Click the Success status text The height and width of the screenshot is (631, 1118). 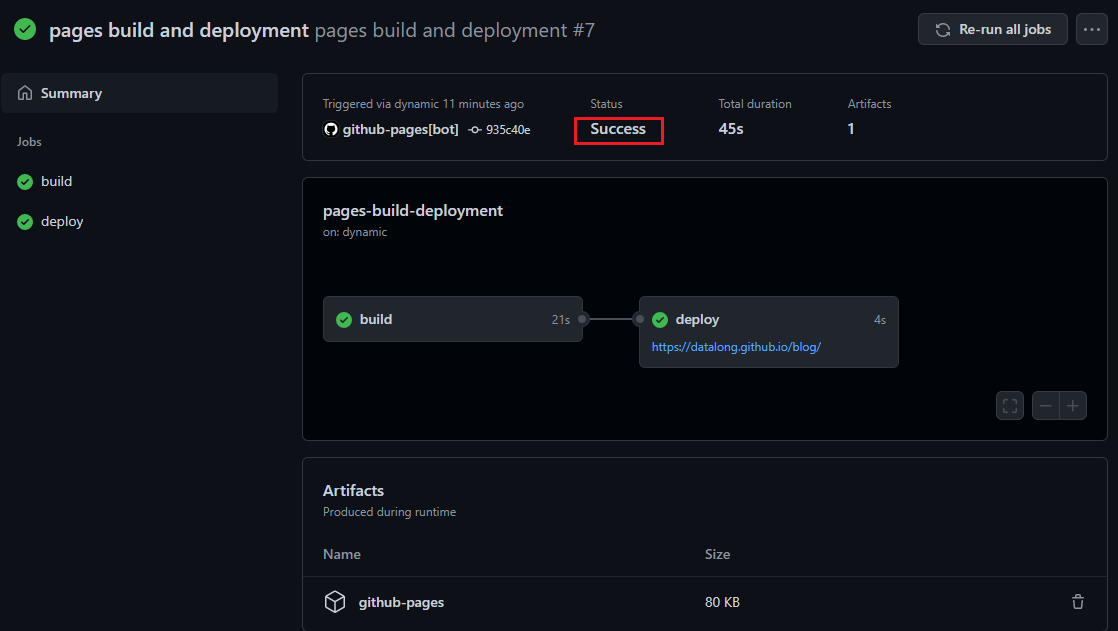point(617,129)
